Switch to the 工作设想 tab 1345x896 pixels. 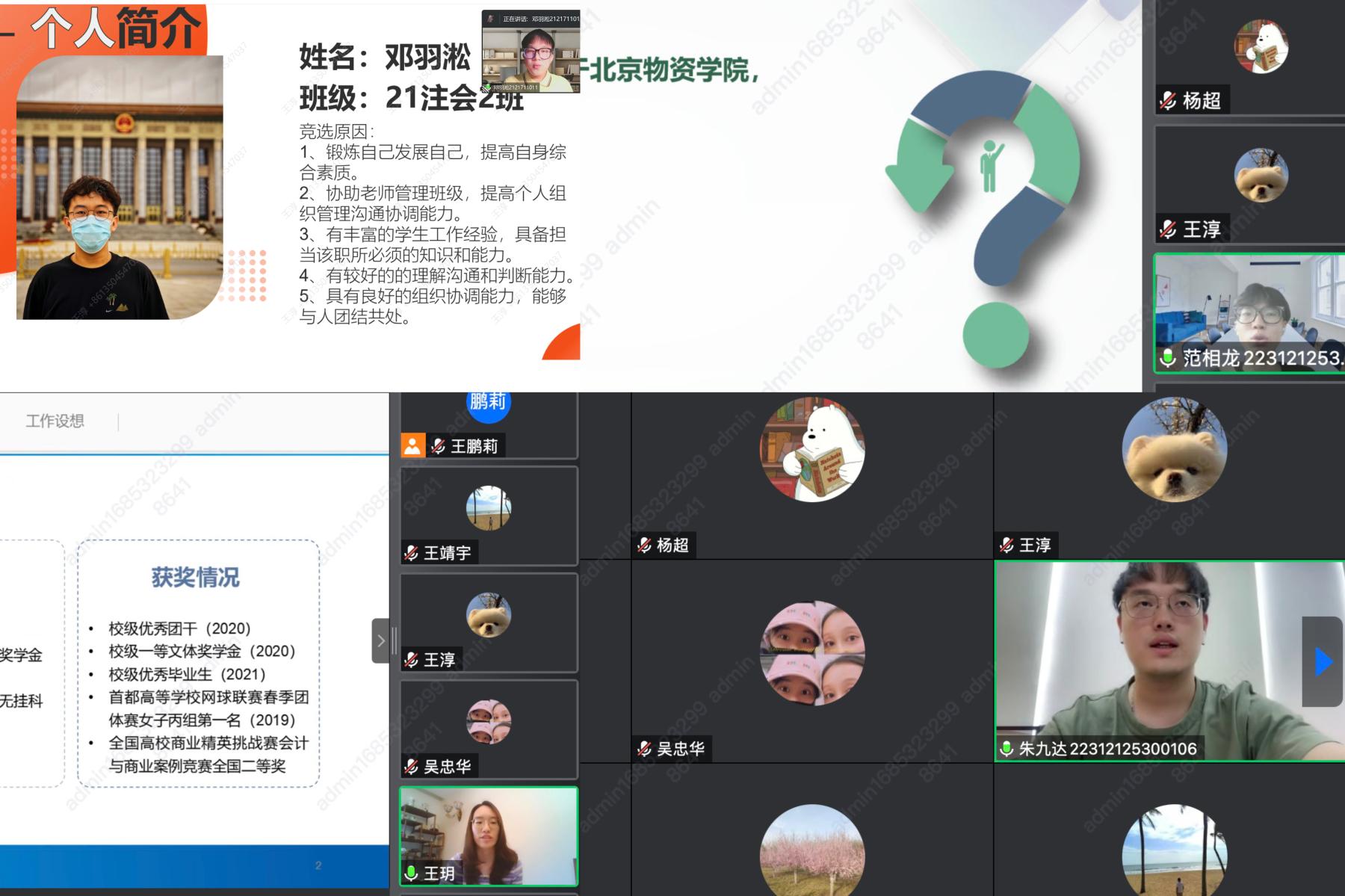coord(55,421)
